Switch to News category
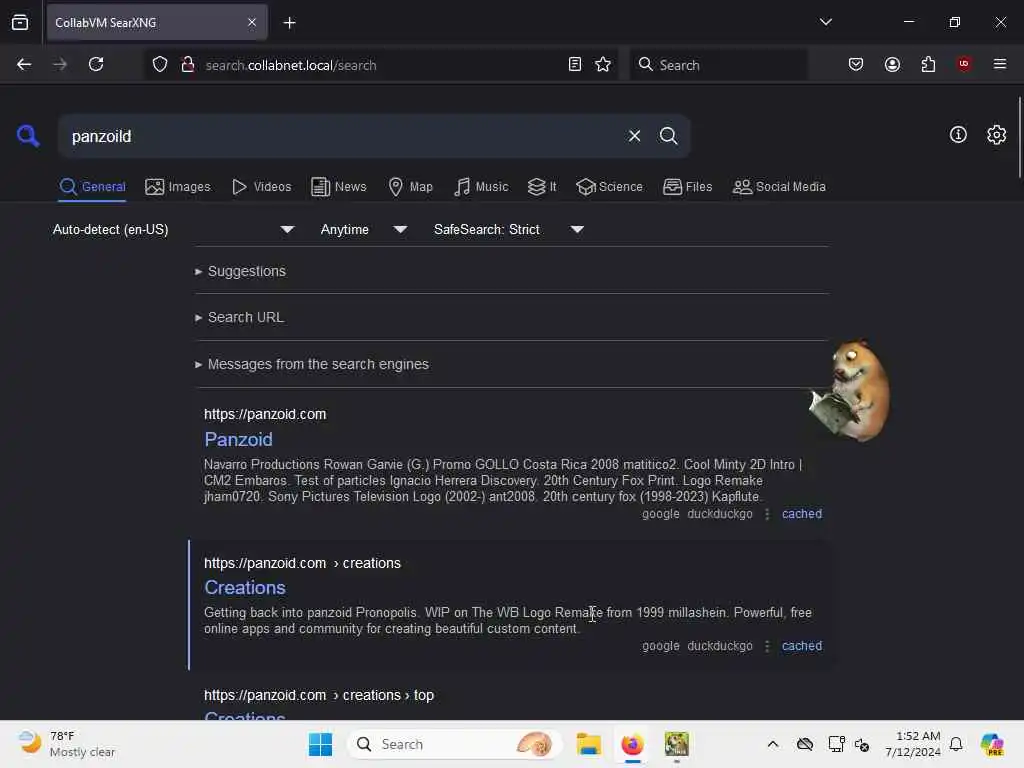This screenshot has width=1024, height=768. click(338, 187)
